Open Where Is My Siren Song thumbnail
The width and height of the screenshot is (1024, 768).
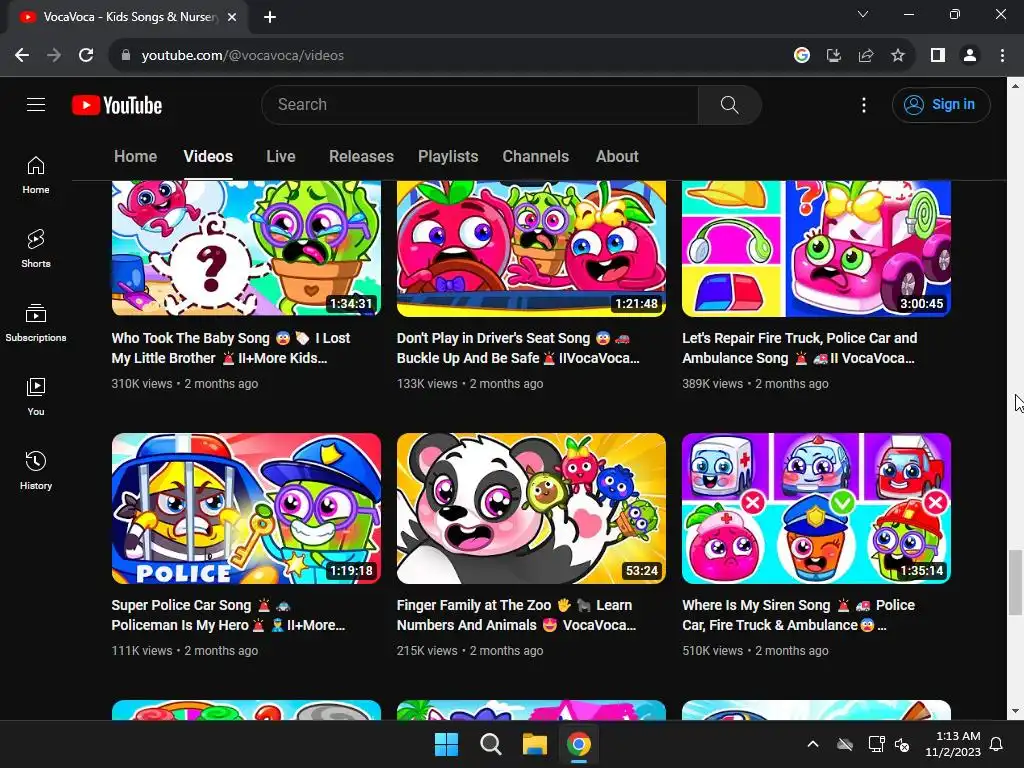816,508
